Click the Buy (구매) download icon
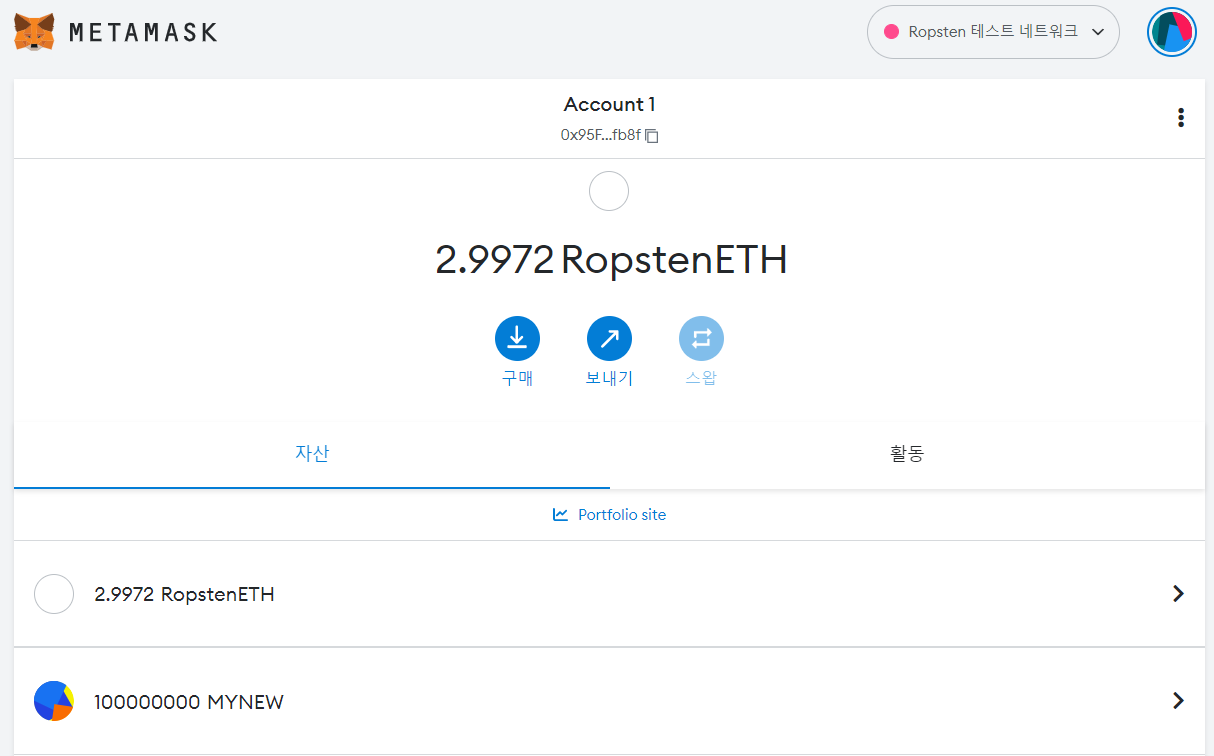The height and width of the screenshot is (756, 1214). 517,339
